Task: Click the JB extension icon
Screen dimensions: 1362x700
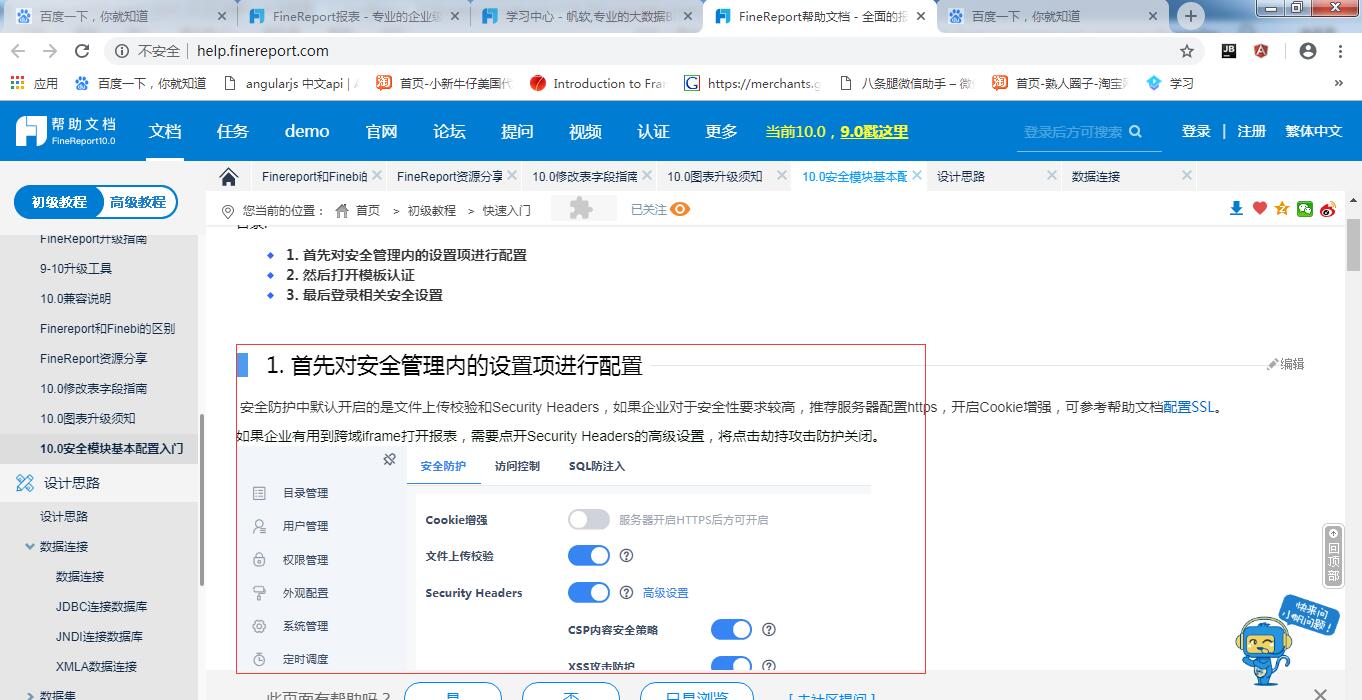Action: click(1230, 51)
